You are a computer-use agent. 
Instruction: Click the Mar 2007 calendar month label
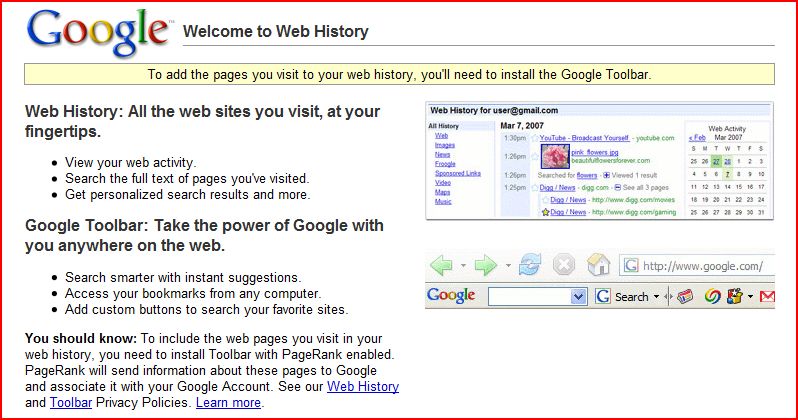[x=728, y=137]
